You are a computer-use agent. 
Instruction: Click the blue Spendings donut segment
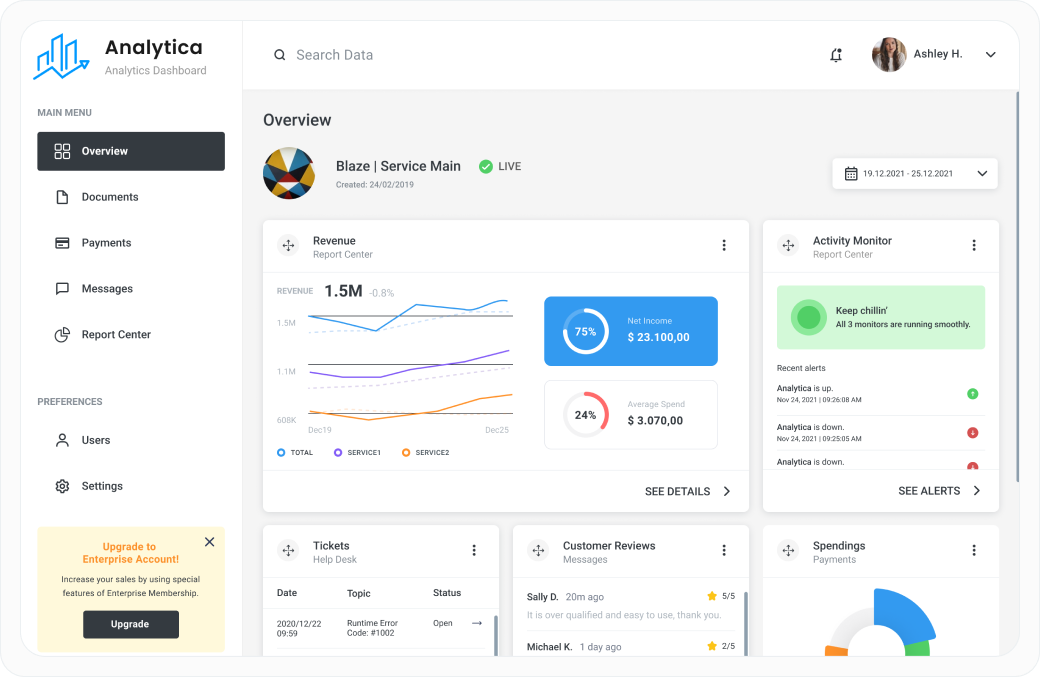point(903,615)
